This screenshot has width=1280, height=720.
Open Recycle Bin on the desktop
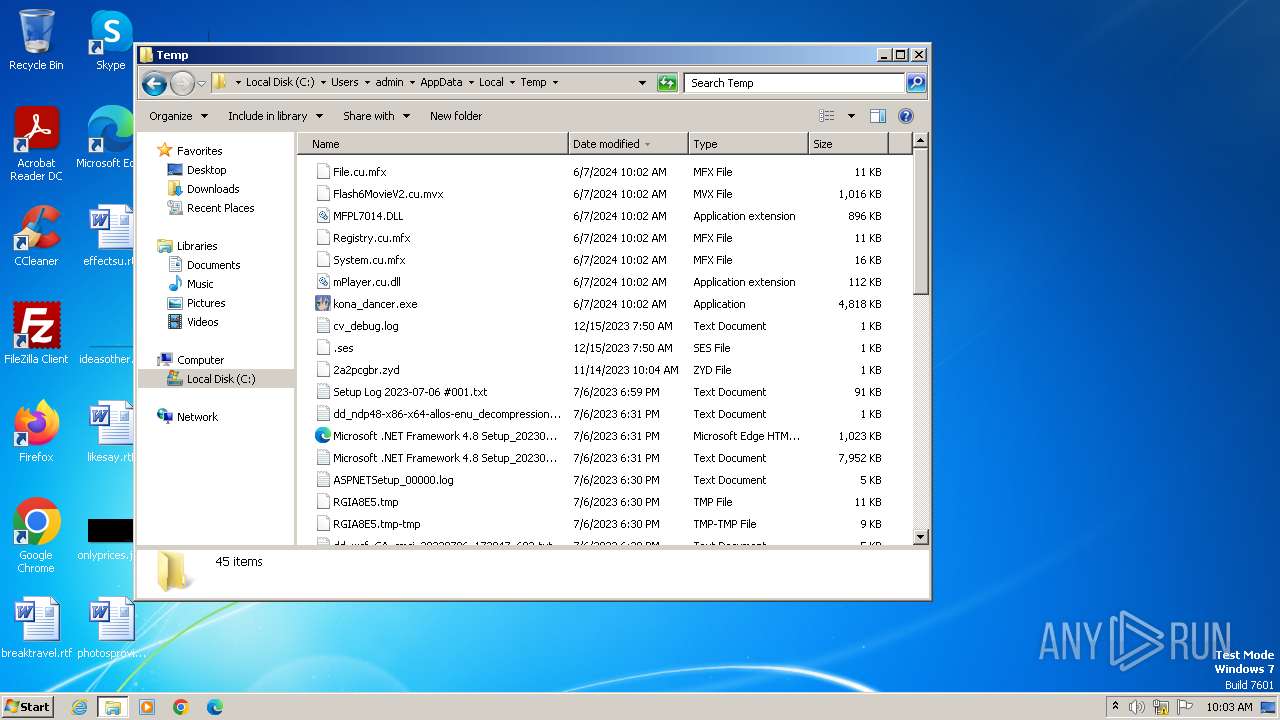(36, 40)
